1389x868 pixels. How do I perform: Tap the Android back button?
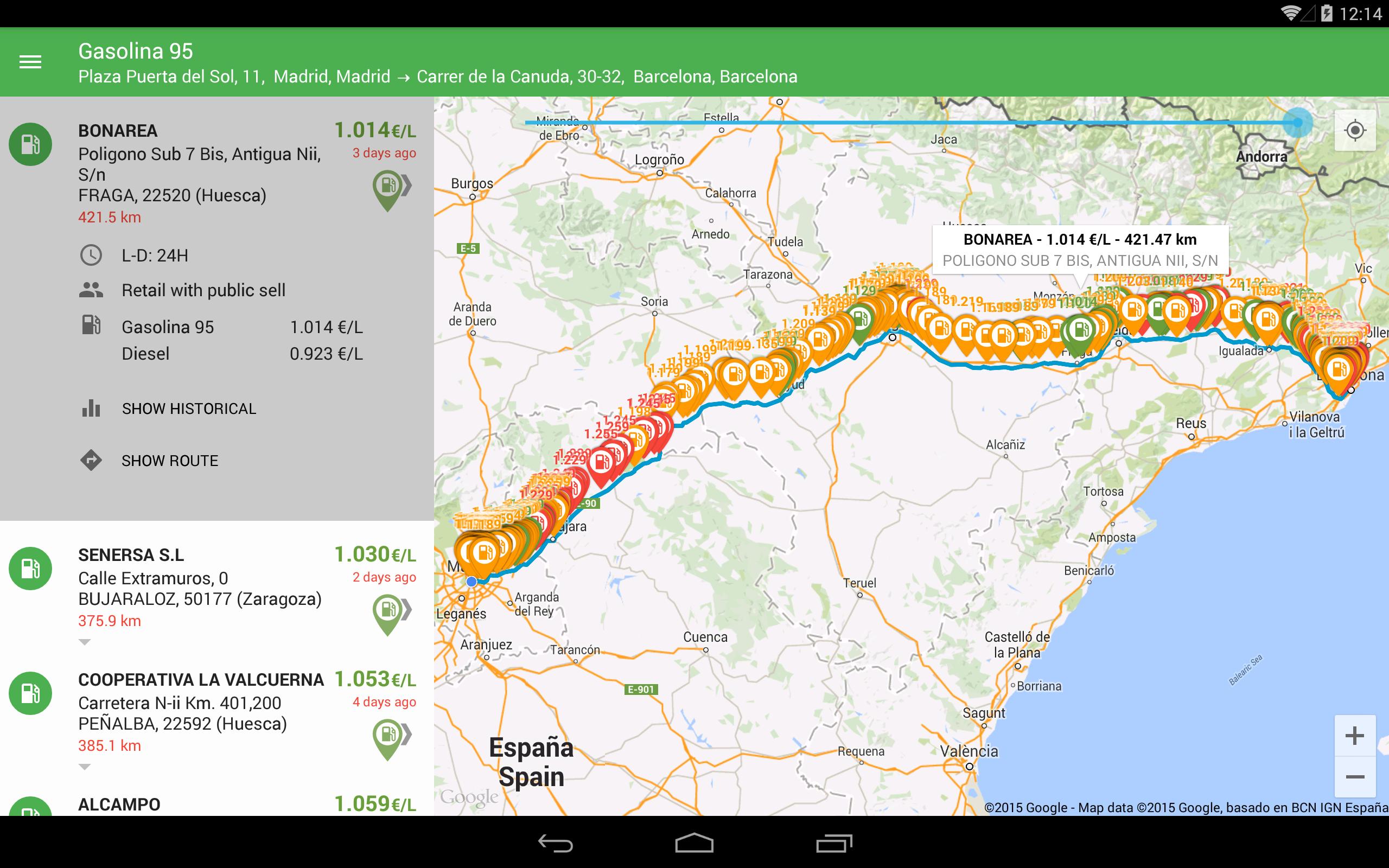pyautogui.click(x=556, y=843)
